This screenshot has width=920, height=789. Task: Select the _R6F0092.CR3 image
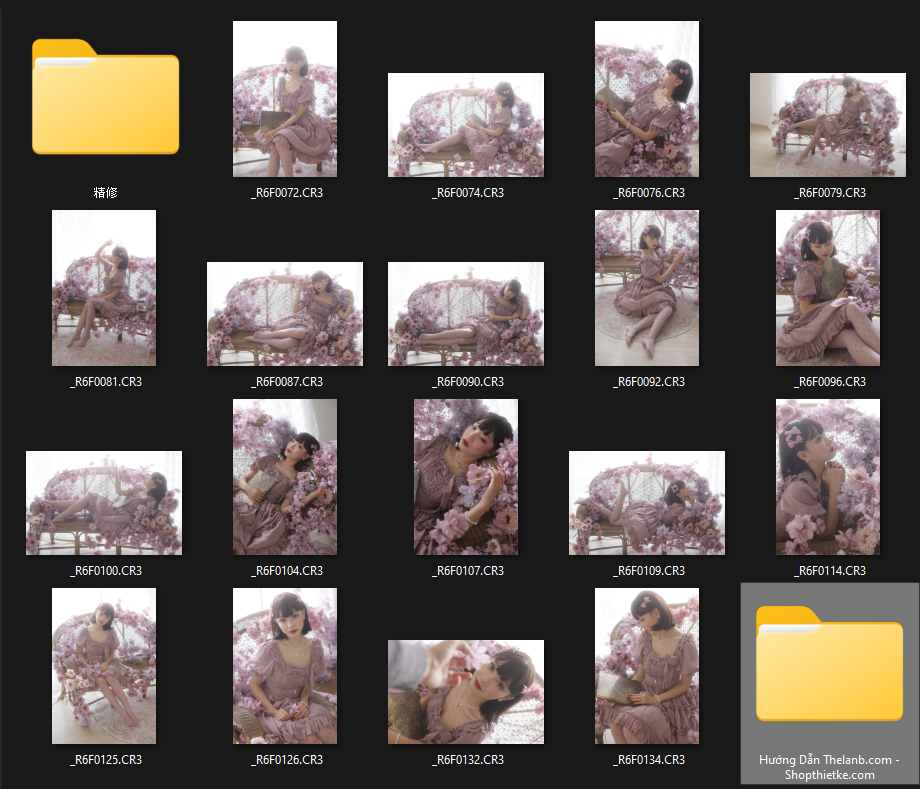(647, 288)
